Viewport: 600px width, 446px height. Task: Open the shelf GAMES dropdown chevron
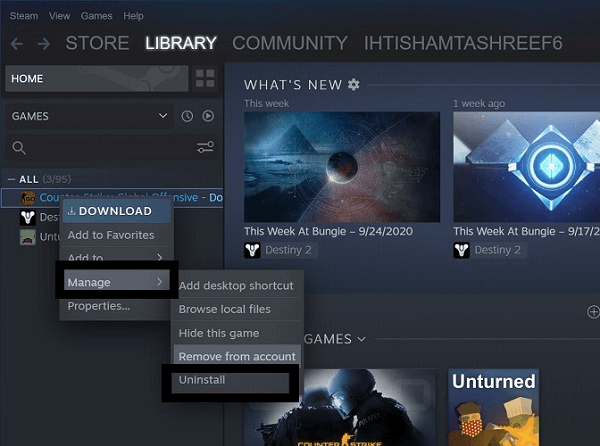[361, 339]
